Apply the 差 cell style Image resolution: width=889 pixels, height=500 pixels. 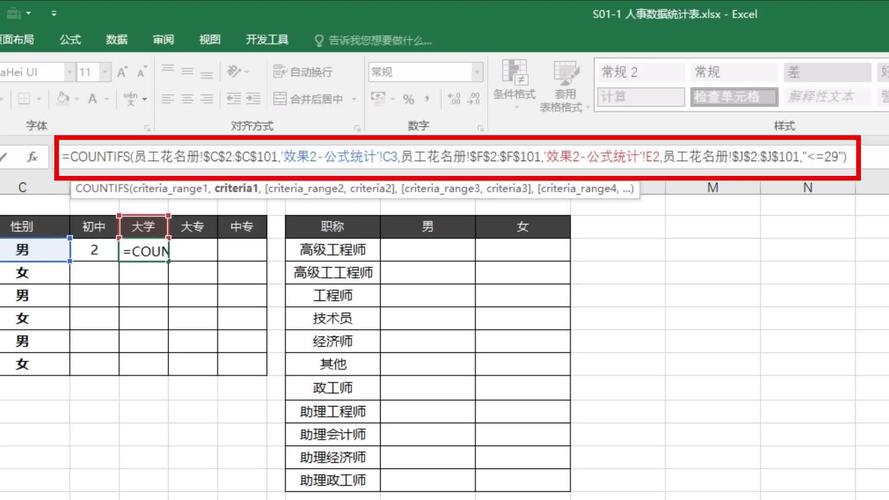click(x=828, y=72)
